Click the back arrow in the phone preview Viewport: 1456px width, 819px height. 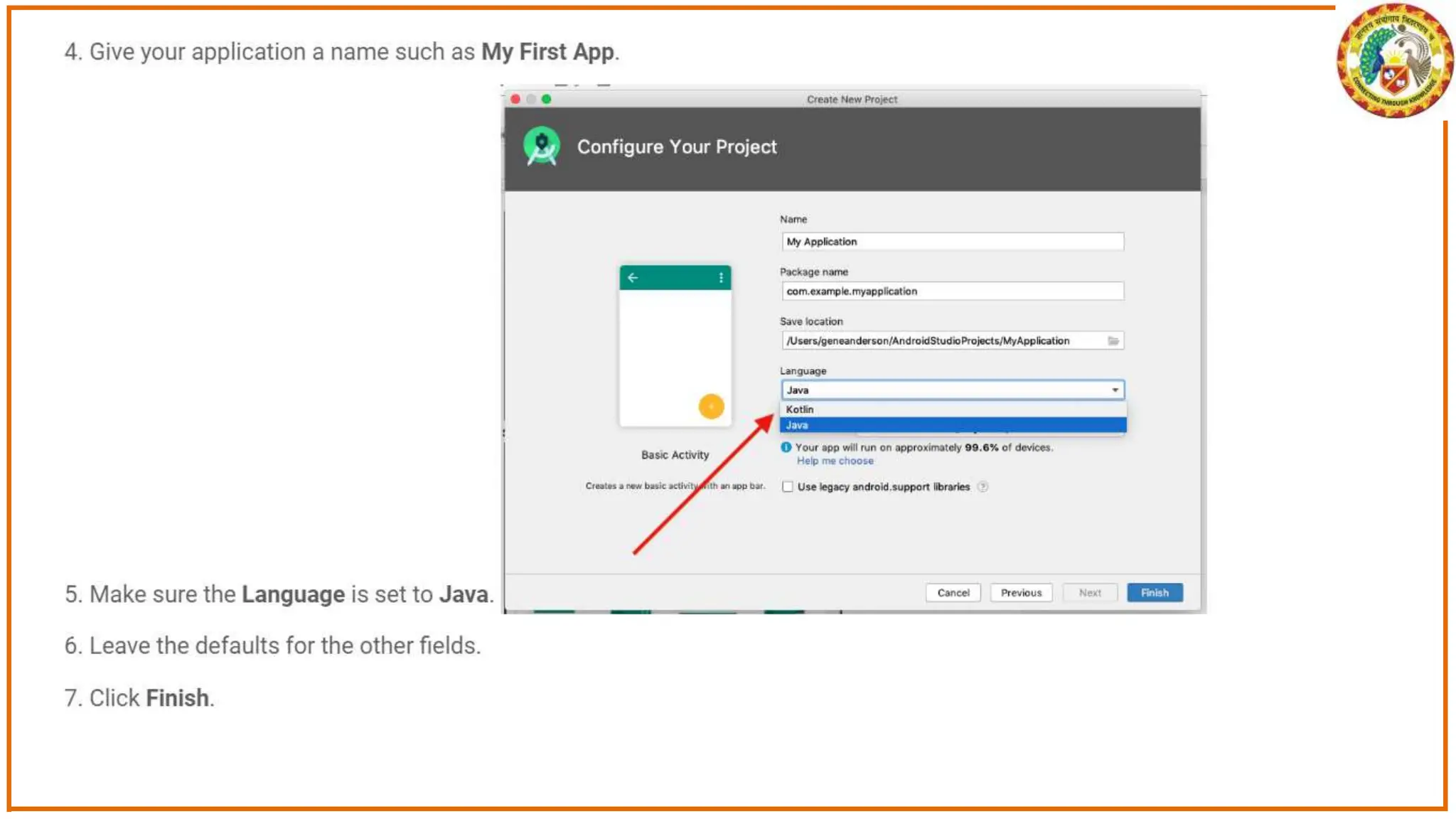pos(633,278)
